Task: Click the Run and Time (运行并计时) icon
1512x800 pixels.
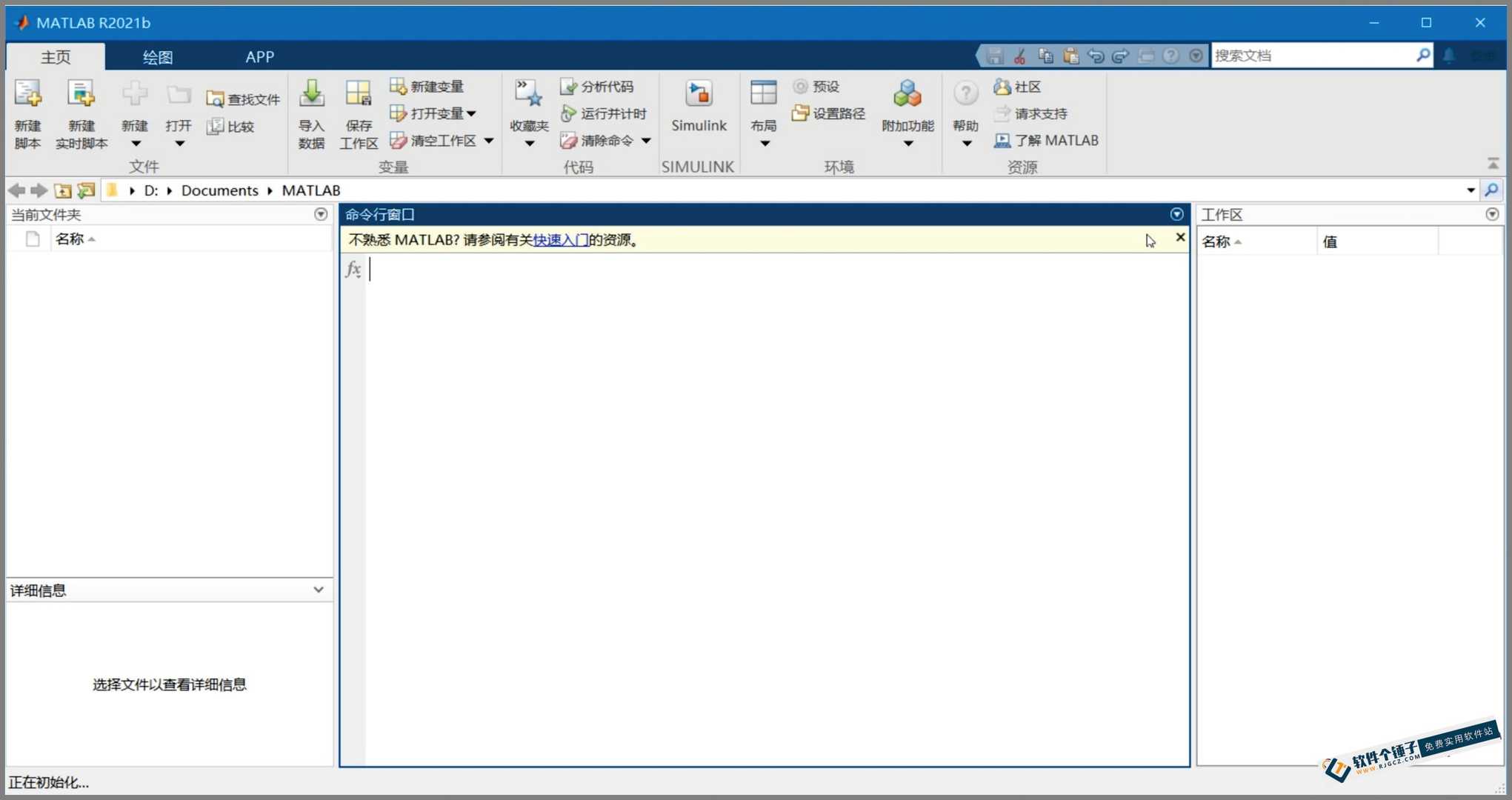Action: tap(568, 113)
